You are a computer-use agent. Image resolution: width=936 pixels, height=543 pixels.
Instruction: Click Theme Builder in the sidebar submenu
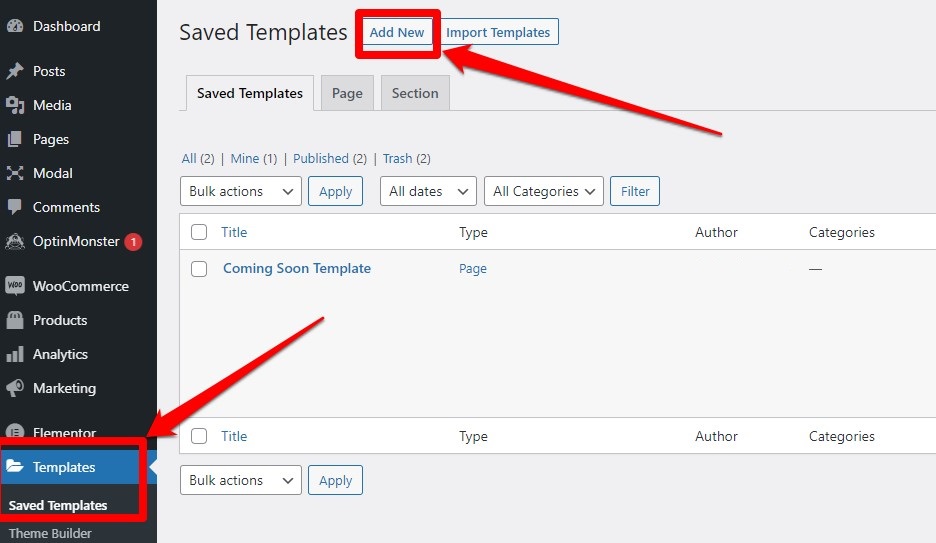[x=50, y=533]
